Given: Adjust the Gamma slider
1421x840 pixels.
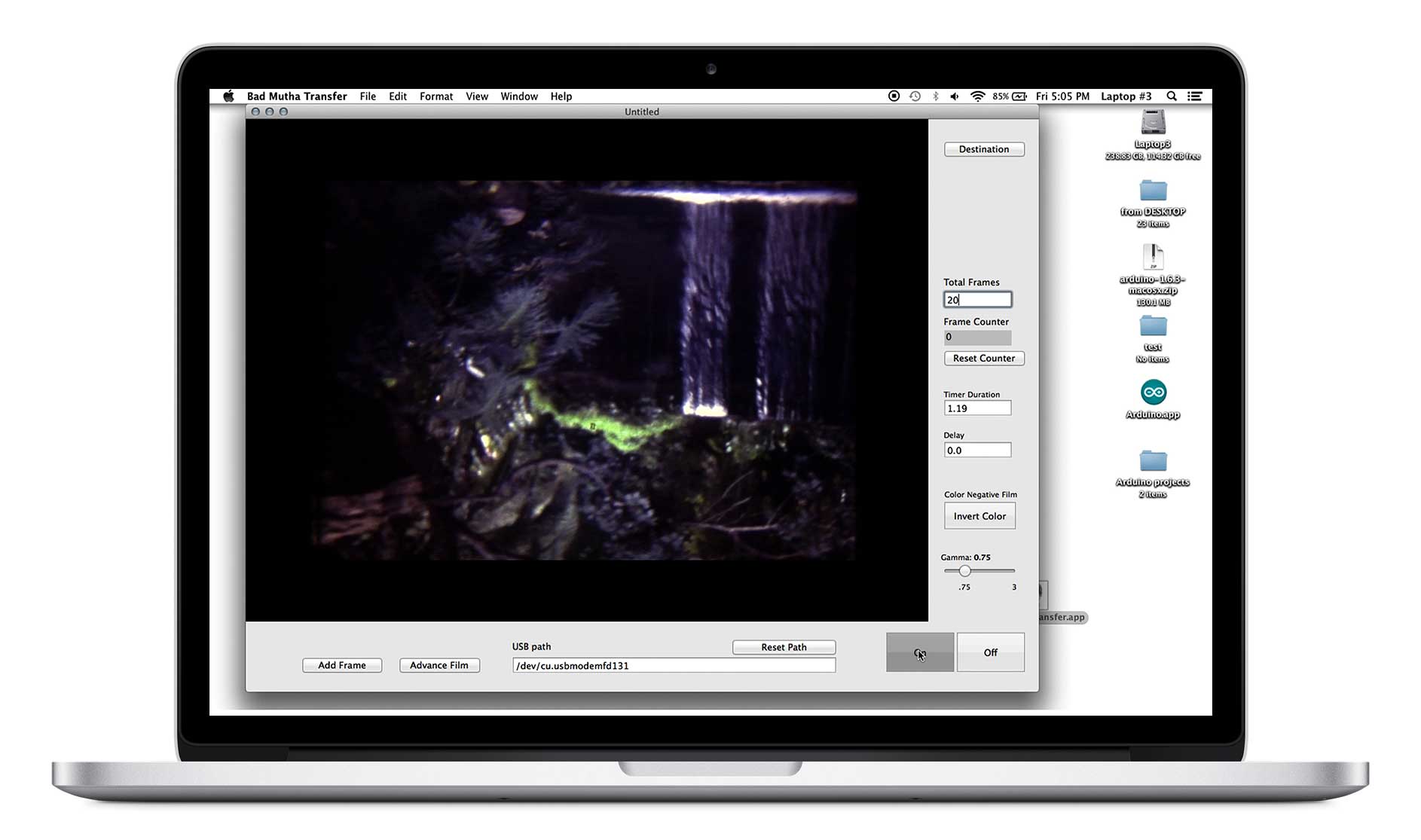Looking at the screenshot, I should [965, 570].
